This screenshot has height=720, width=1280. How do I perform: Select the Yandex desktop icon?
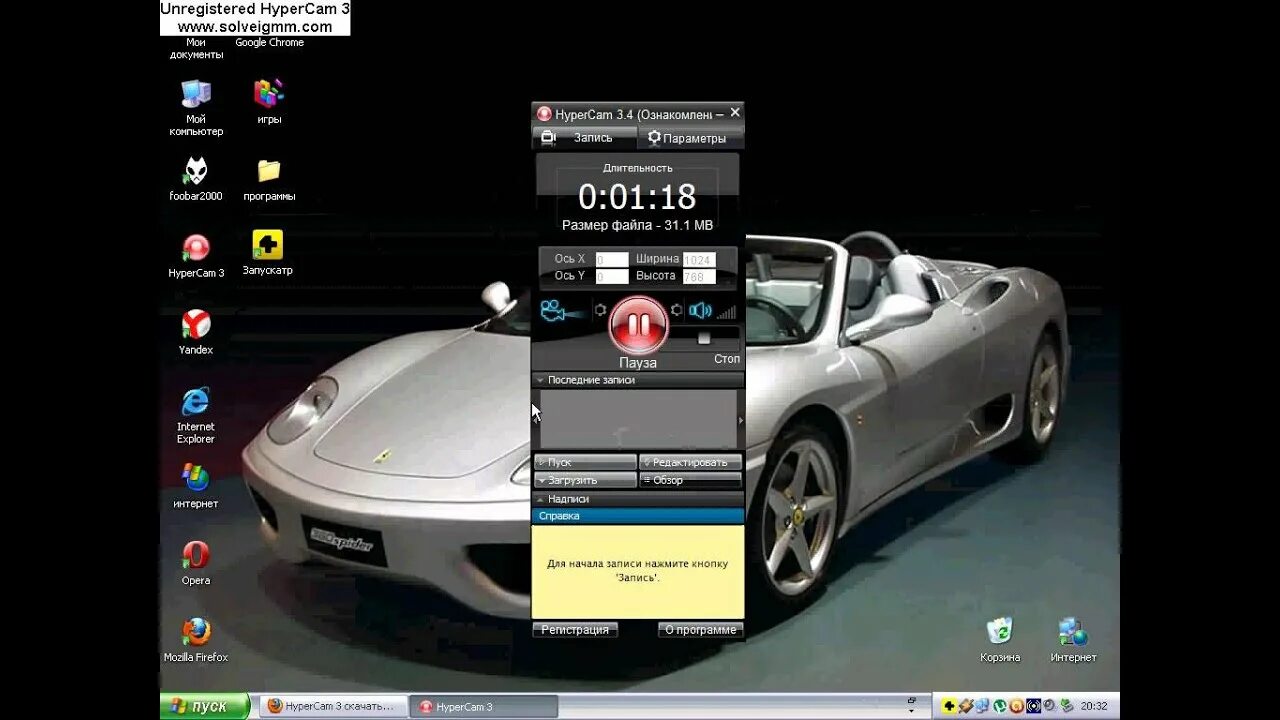point(196,332)
